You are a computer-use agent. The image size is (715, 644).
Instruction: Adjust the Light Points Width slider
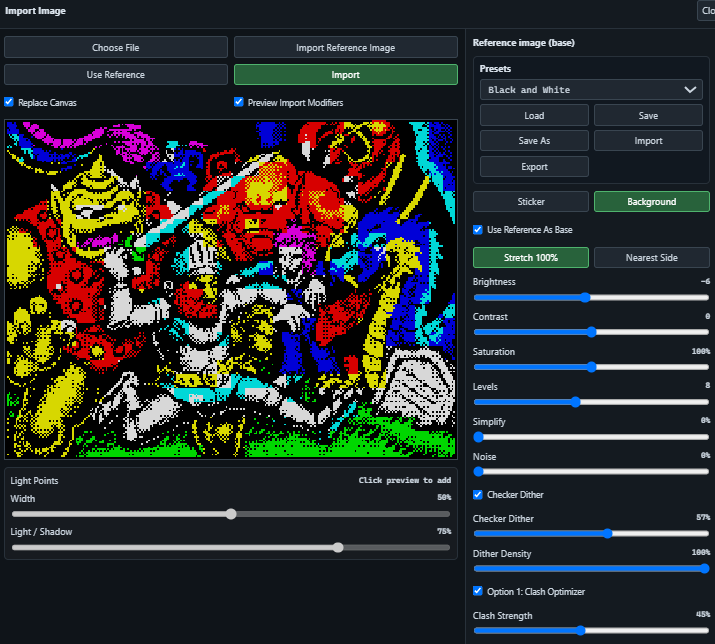coord(231,514)
